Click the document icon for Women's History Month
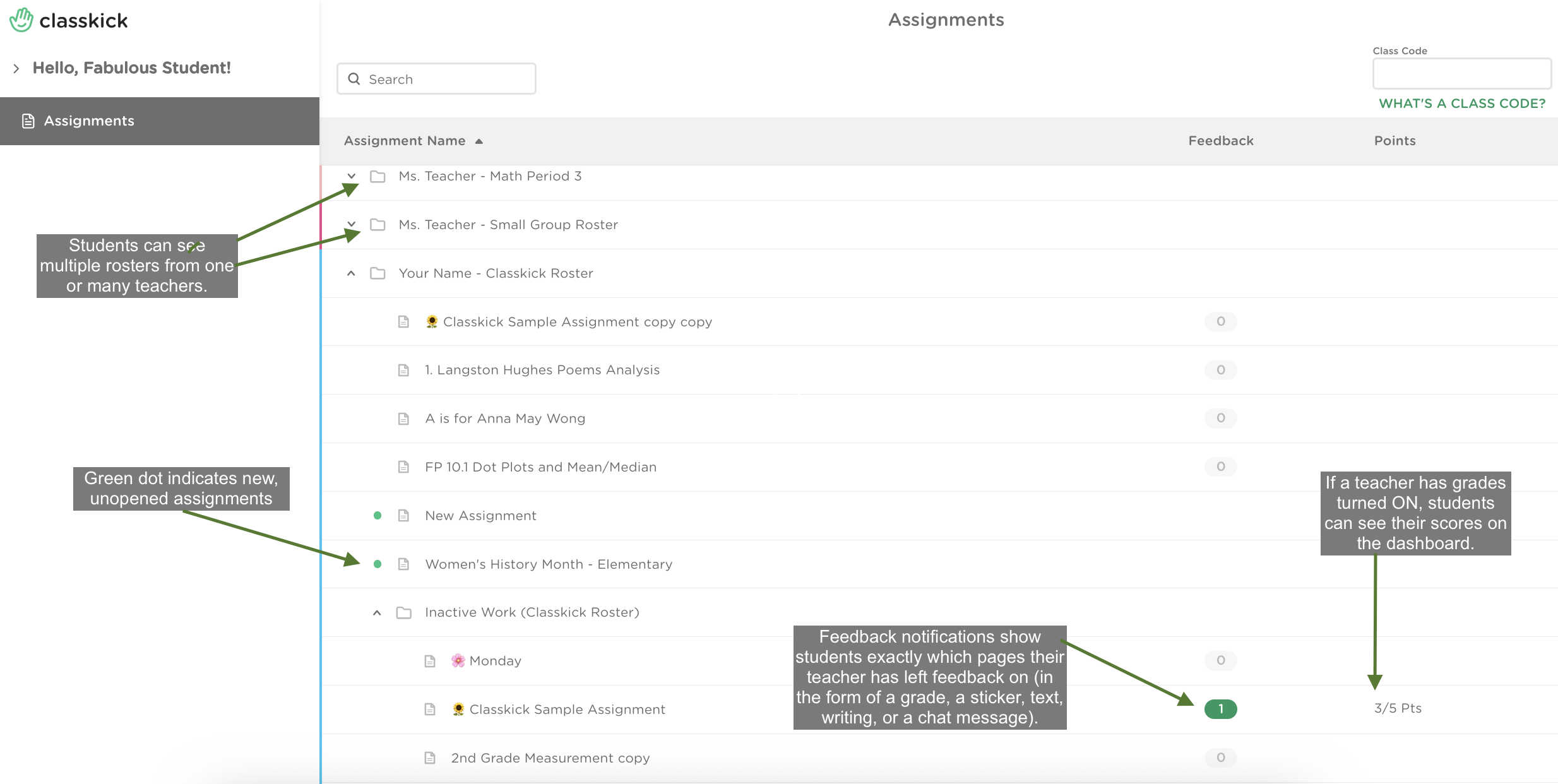Image resolution: width=1558 pixels, height=784 pixels. 403,564
